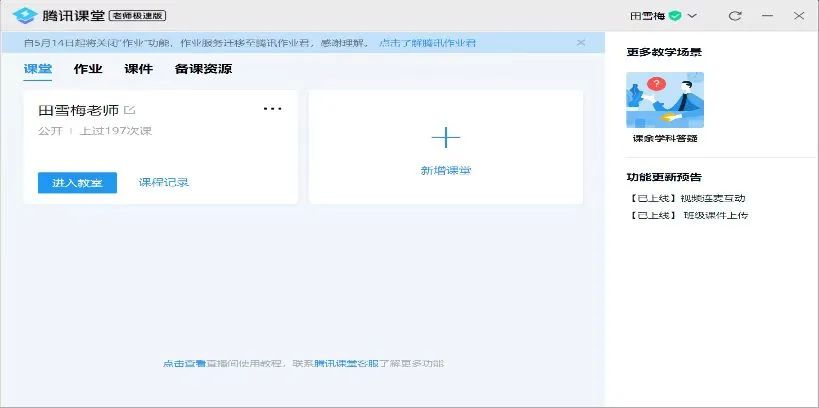
Task: Click the plus icon to add classroom
Action: (446, 138)
